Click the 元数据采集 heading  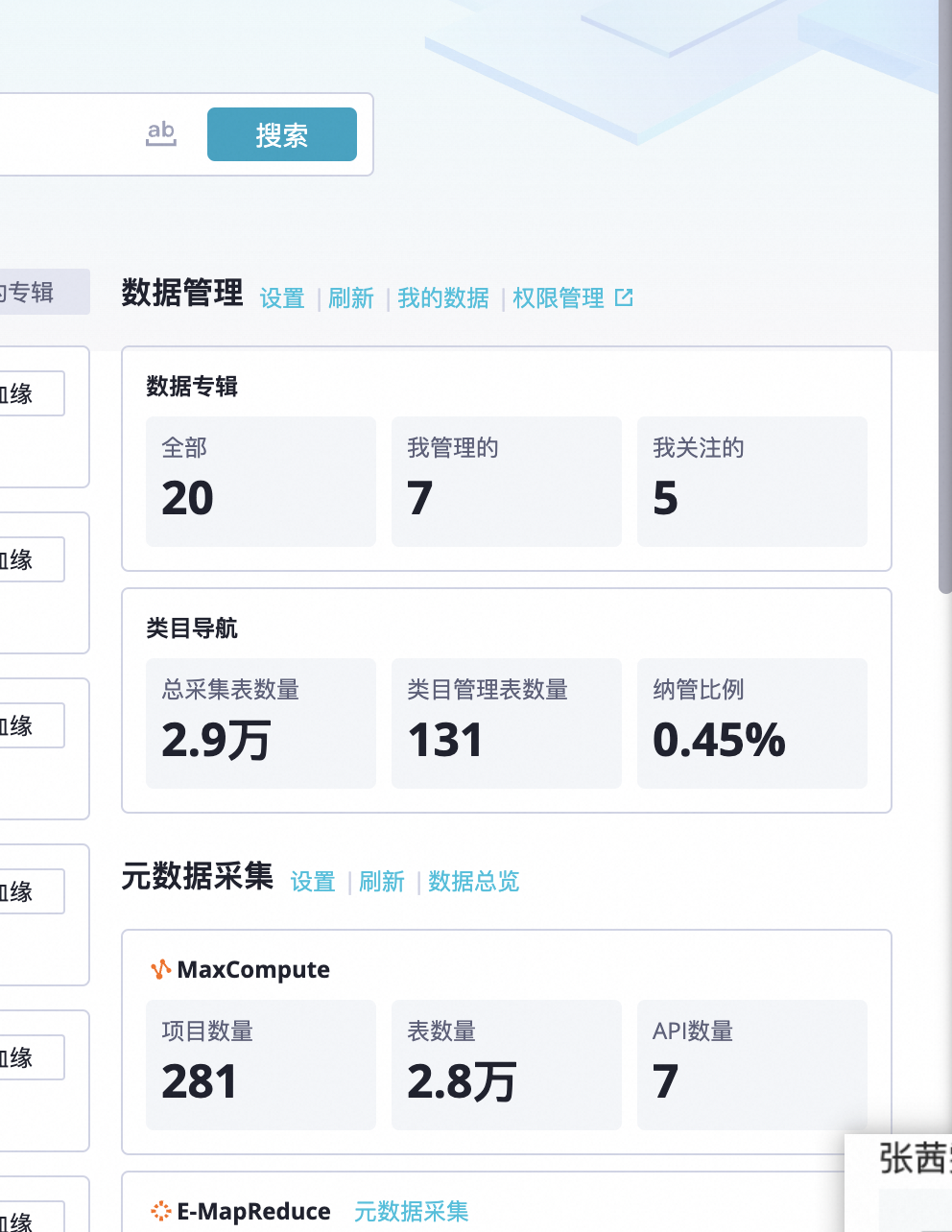[x=198, y=877]
